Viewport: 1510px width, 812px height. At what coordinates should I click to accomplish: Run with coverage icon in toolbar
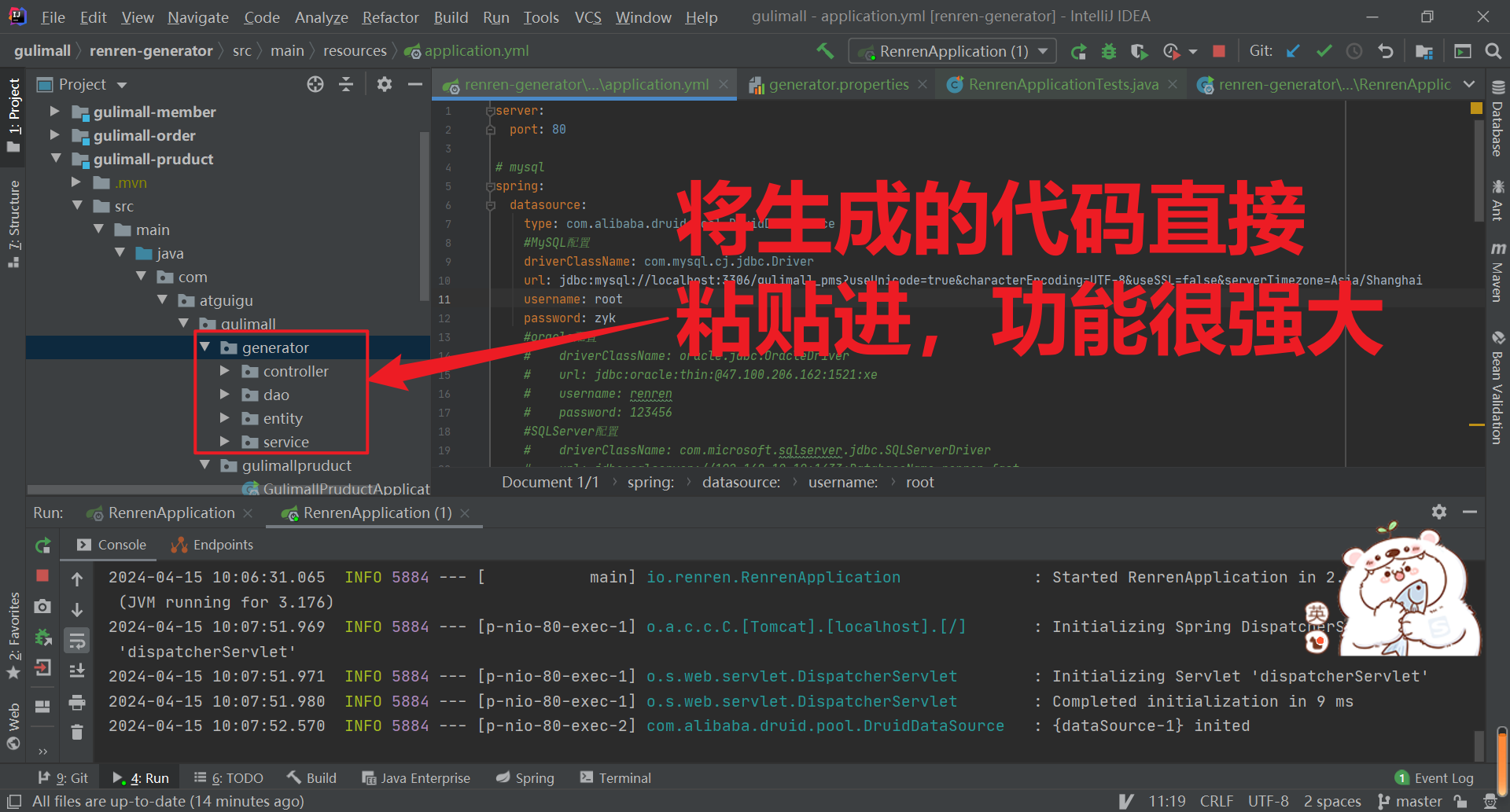point(1139,52)
